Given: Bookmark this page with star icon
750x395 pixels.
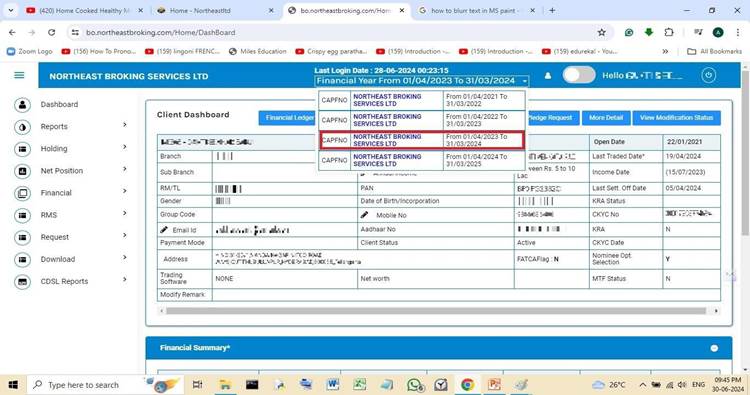Looking at the screenshot, I should click(x=601, y=33).
